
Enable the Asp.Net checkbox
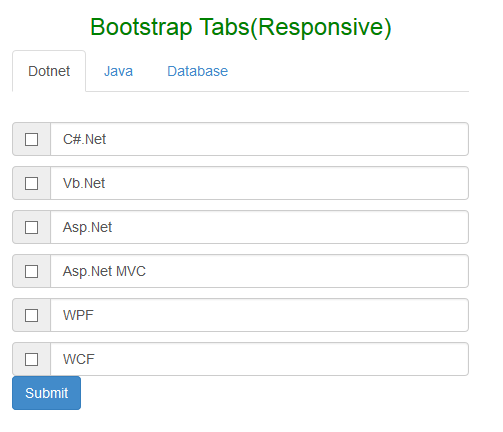[x=31, y=227]
